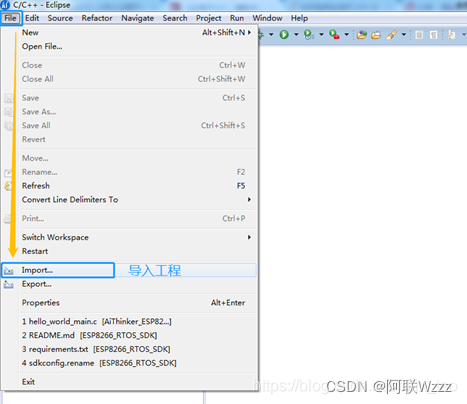Open the Refactor menu
Image resolution: width=467 pixels, height=404 pixels.
(x=97, y=18)
